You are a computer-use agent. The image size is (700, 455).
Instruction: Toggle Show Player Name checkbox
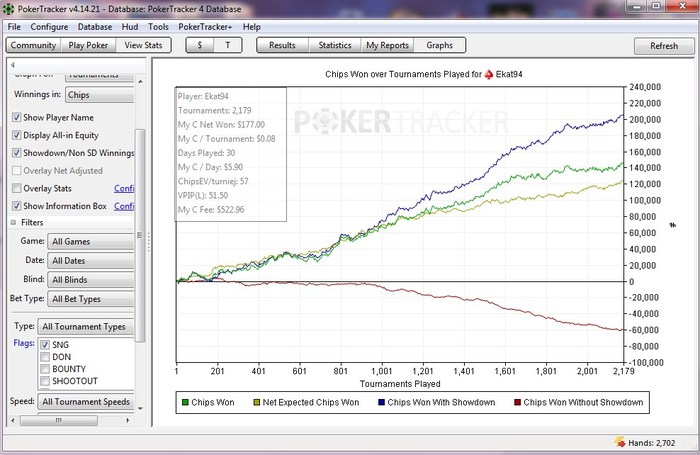coord(17,117)
